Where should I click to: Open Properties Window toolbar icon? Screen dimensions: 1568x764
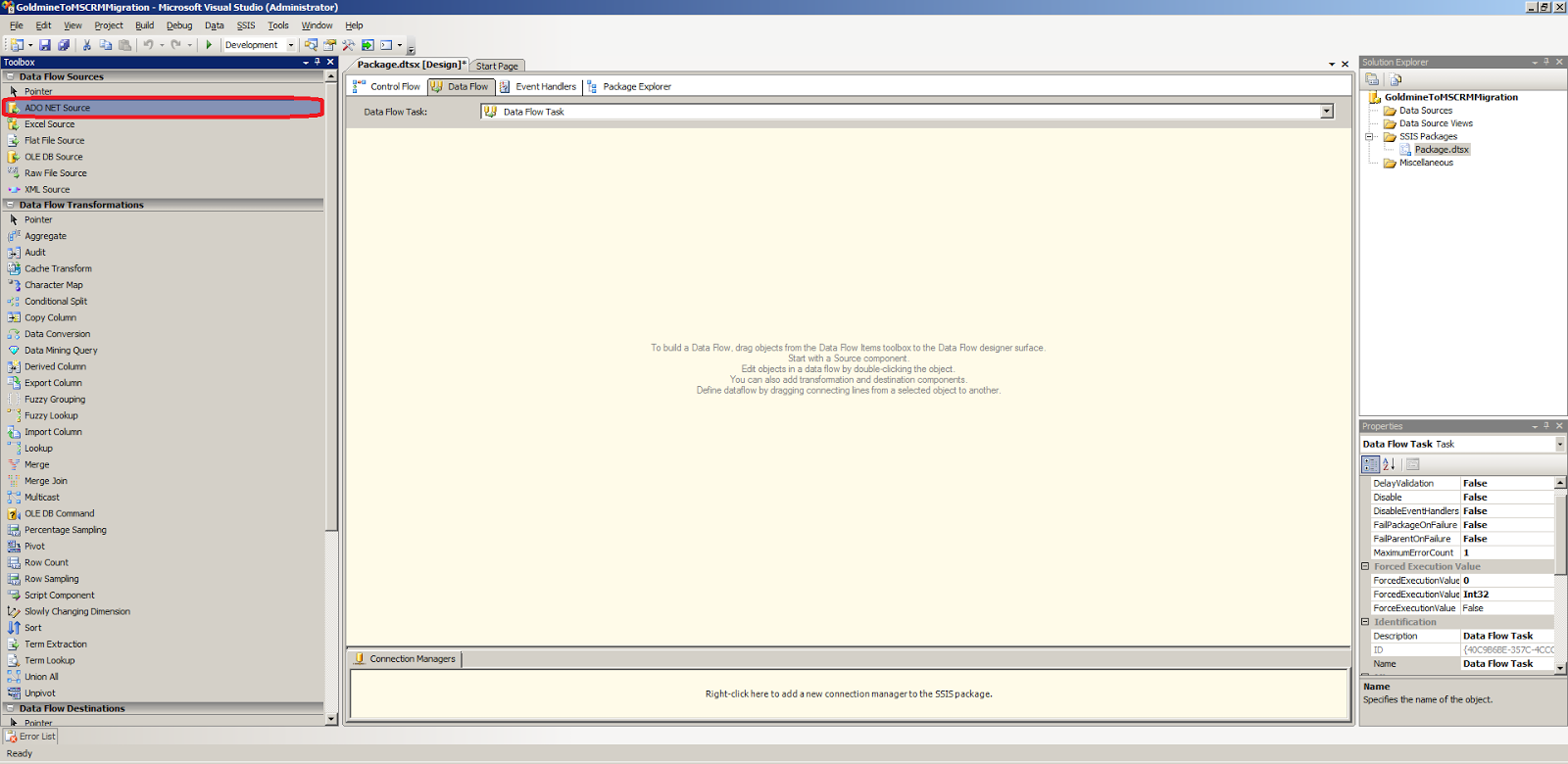330,45
